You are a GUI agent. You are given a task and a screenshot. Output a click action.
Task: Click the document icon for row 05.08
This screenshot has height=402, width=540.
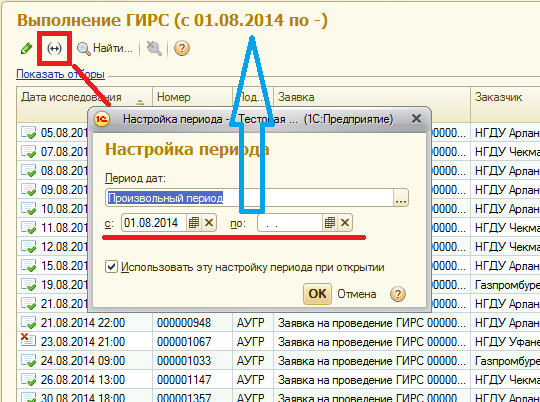coord(28,132)
